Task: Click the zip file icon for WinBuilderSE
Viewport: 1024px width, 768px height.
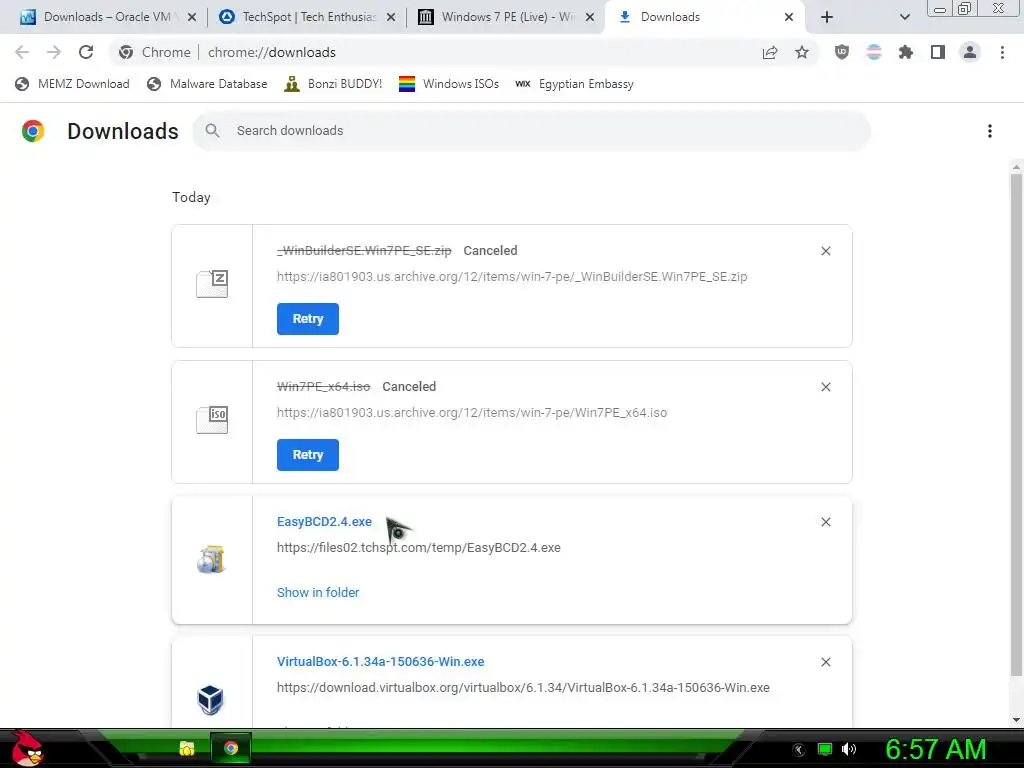Action: point(212,284)
